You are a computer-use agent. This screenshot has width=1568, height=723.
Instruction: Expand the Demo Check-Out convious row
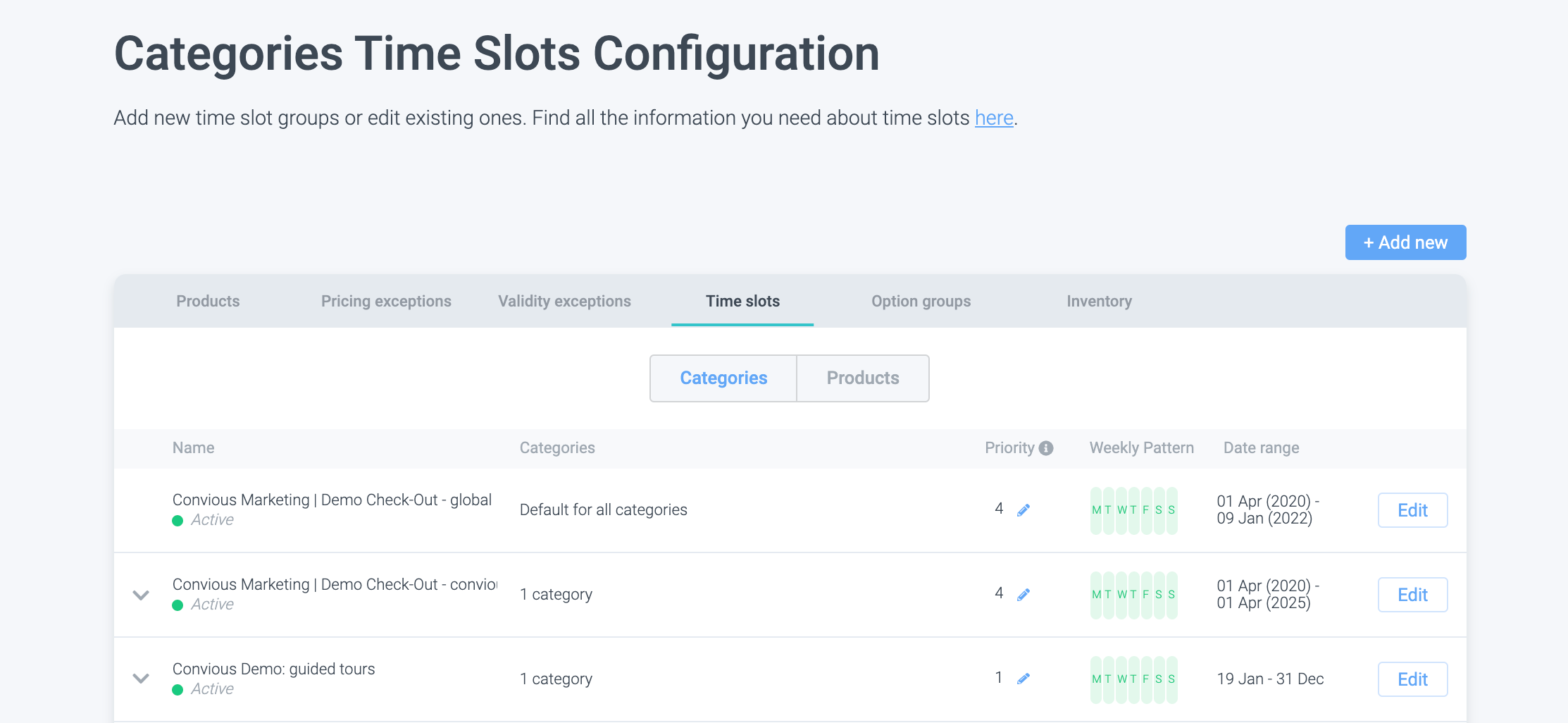[141, 595]
